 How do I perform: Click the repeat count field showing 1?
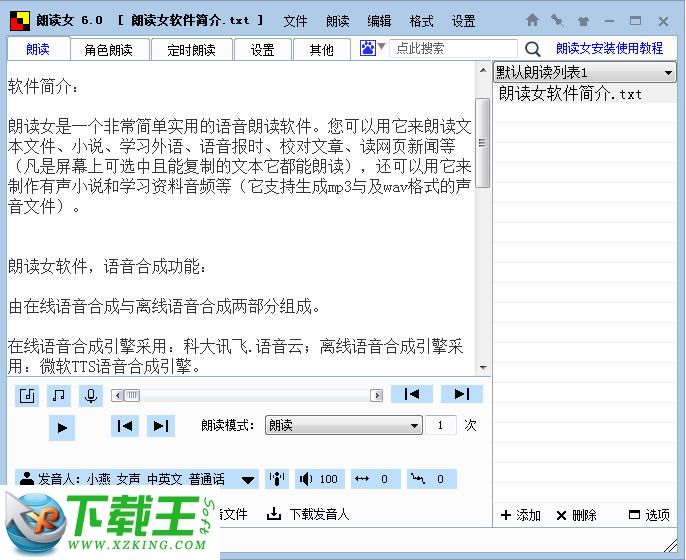tap(441, 425)
